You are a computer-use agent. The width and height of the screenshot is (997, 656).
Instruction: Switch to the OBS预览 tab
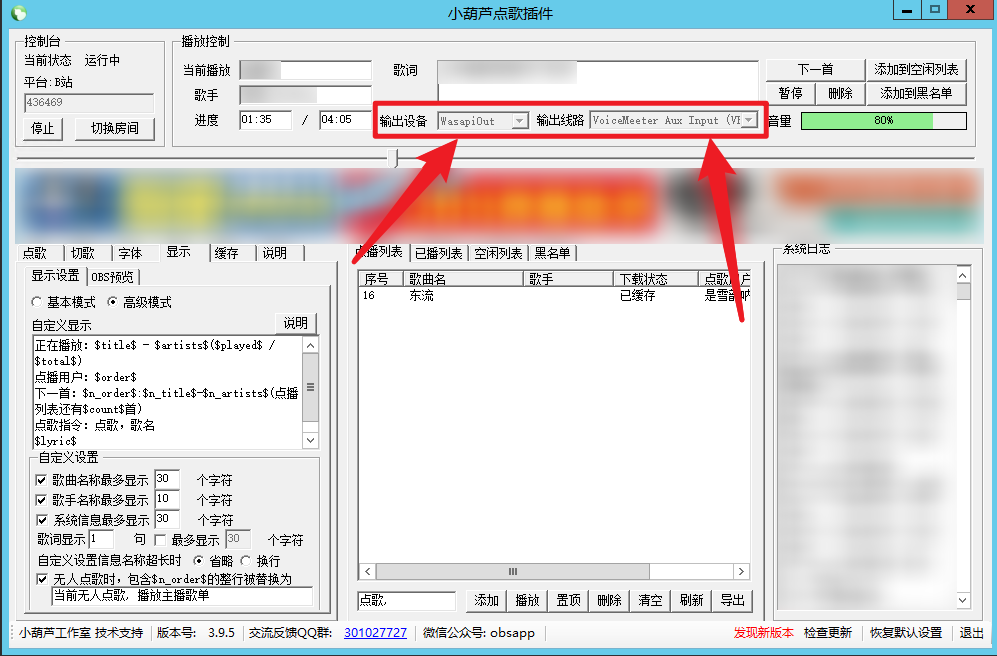pyautogui.click(x=114, y=277)
